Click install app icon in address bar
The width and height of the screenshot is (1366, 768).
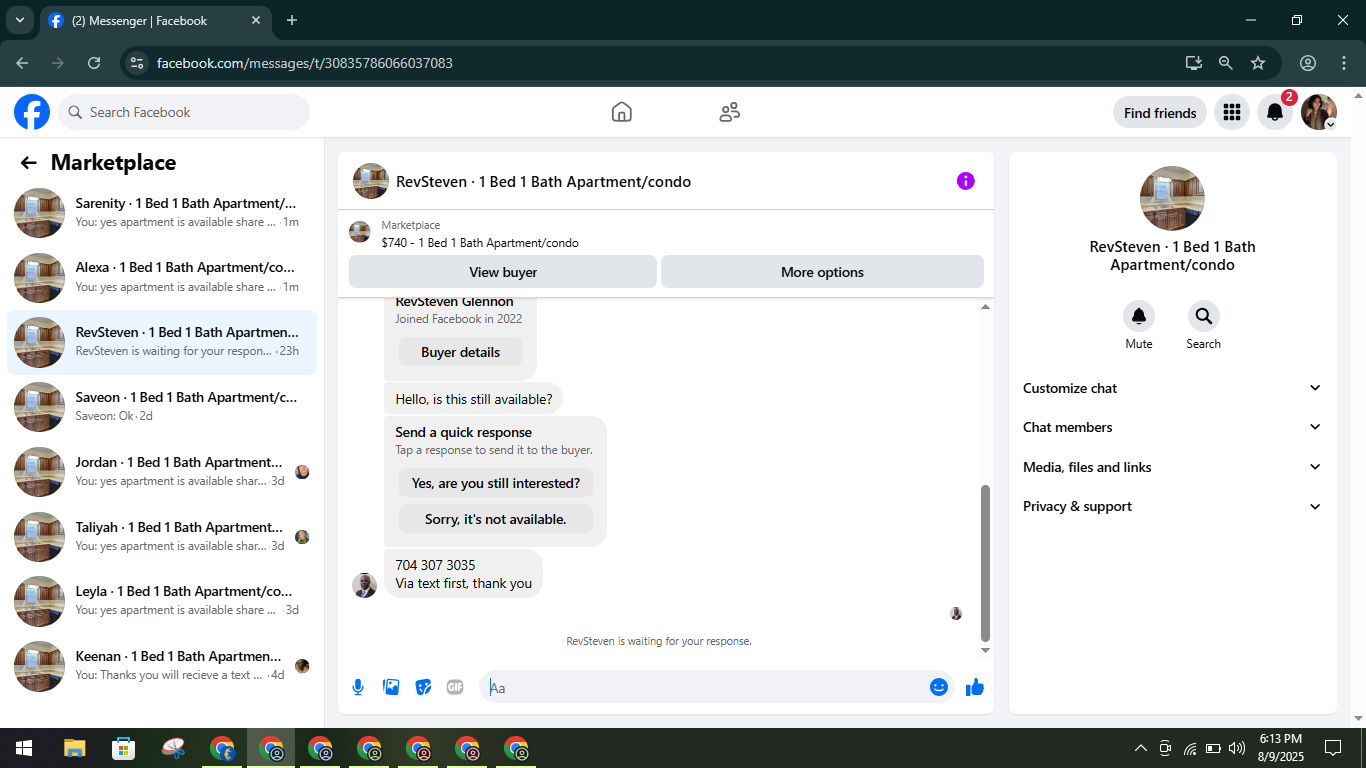click(1194, 63)
